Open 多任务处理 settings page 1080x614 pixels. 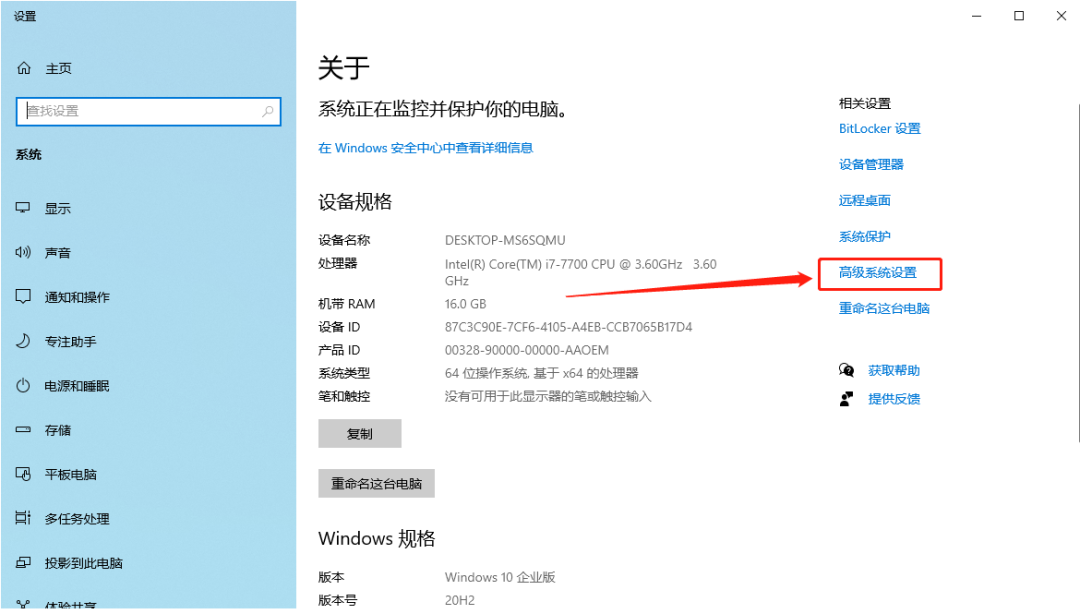pos(77,519)
